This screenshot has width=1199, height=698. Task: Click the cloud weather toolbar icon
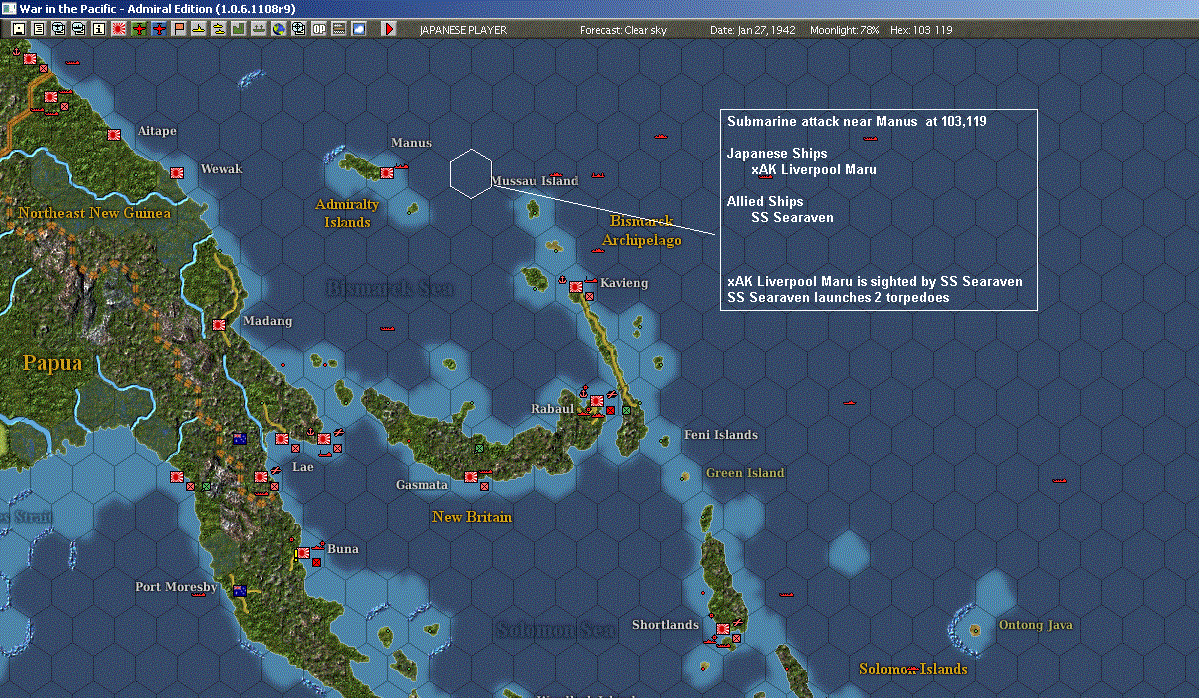click(x=359, y=29)
